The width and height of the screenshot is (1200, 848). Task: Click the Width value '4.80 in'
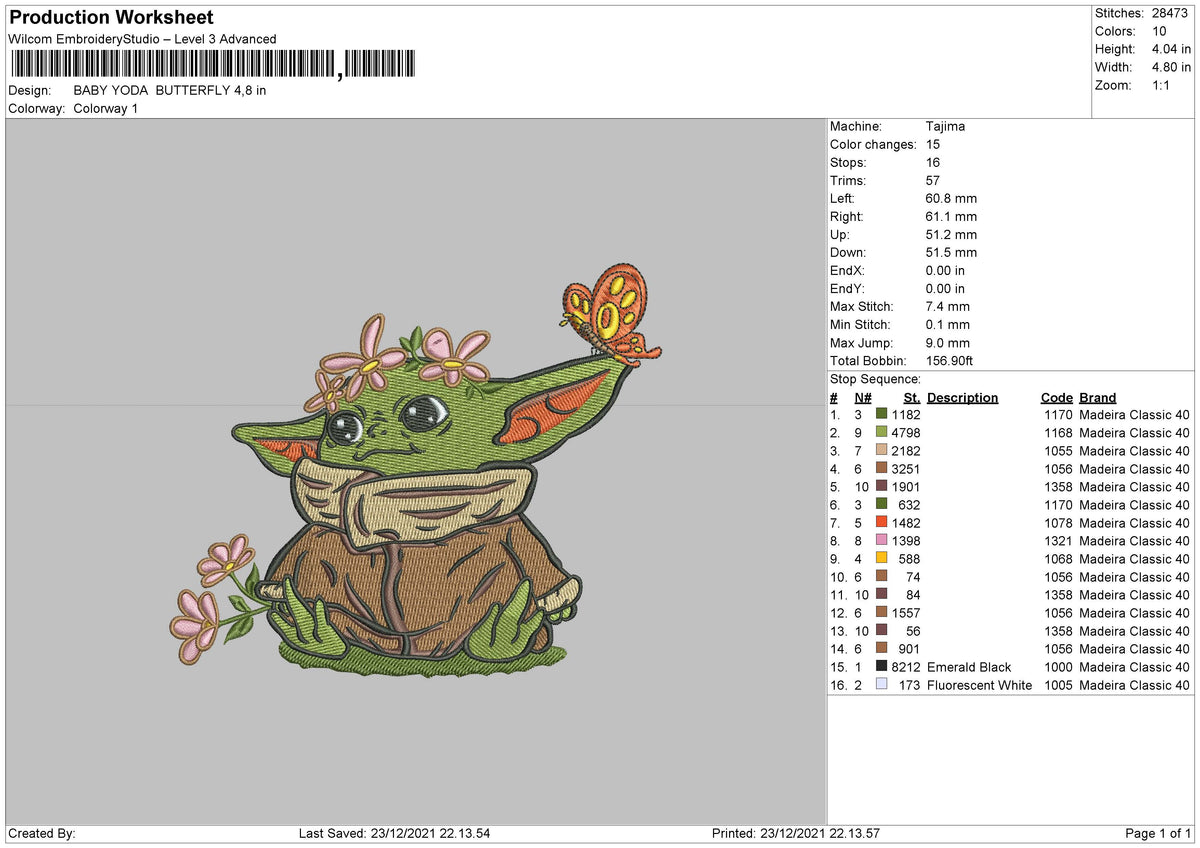(1170, 67)
